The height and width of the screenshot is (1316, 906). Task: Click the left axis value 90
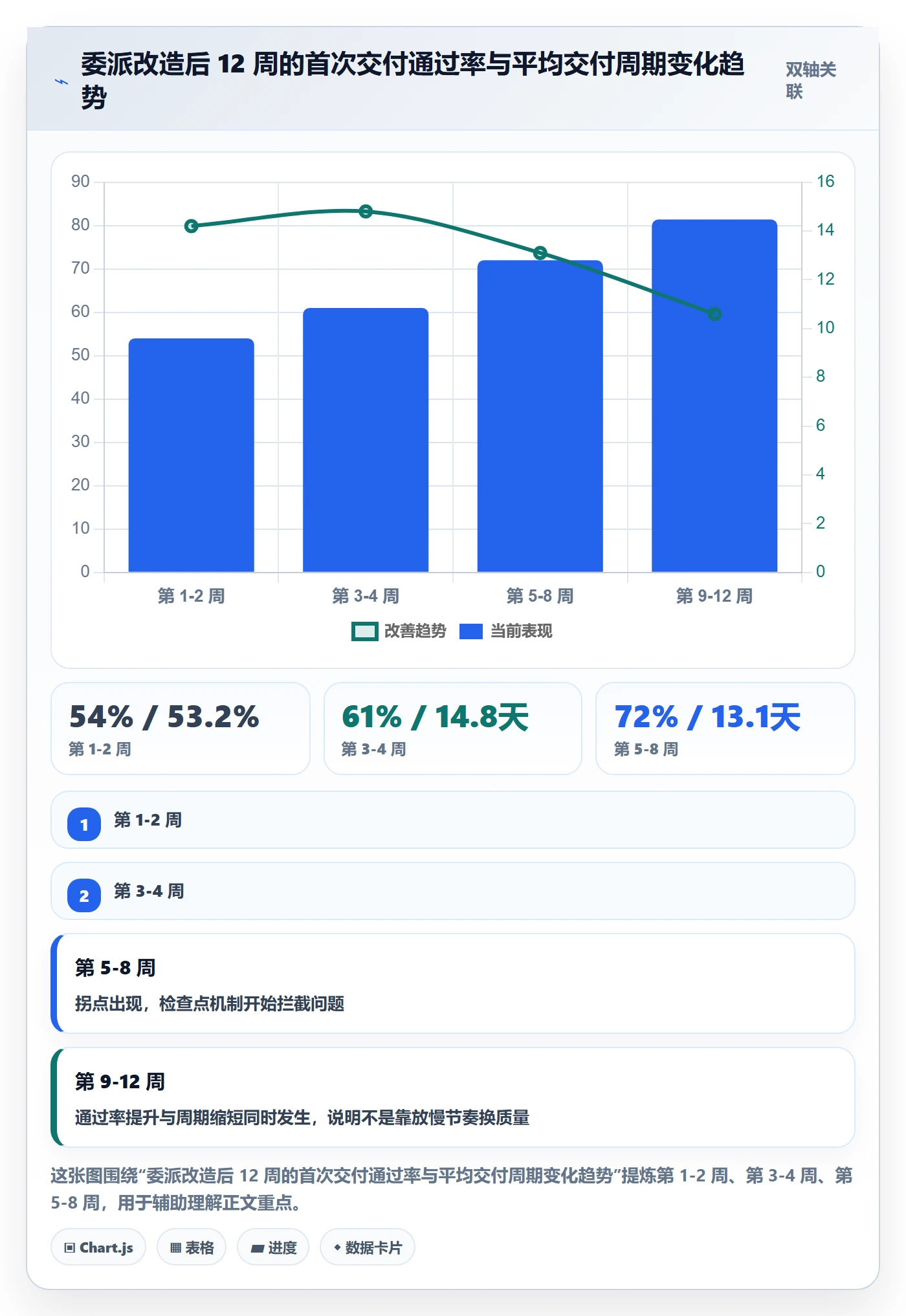click(x=80, y=182)
